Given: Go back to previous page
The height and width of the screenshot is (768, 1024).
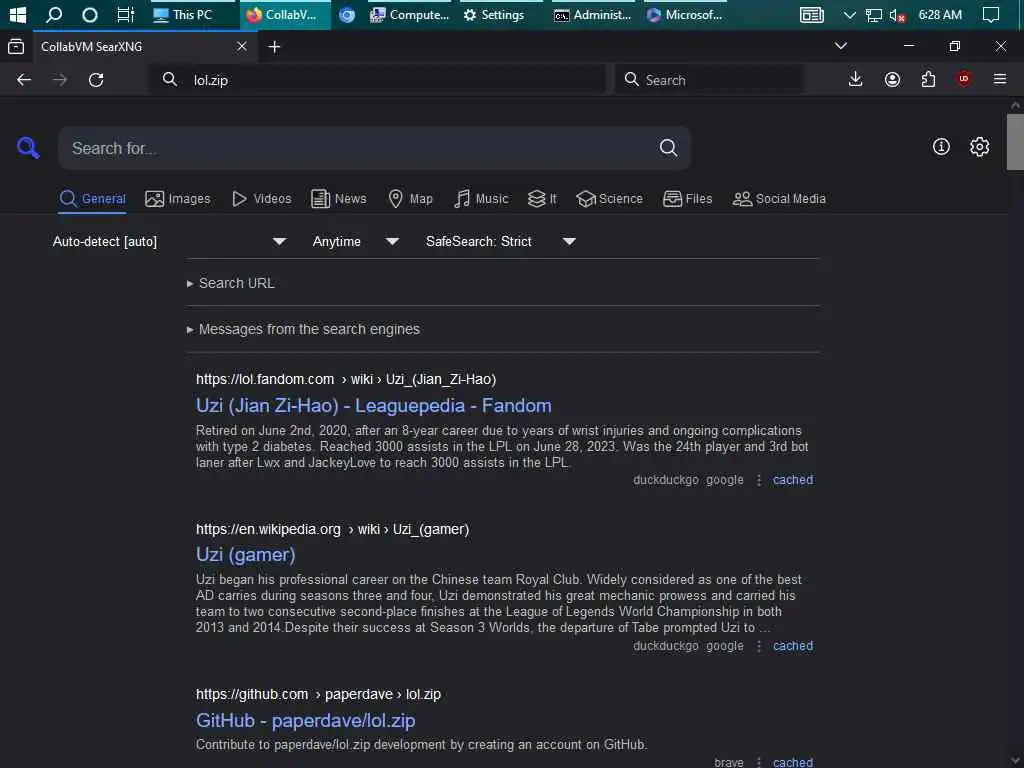Looking at the screenshot, I should pyautogui.click(x=24, y=80).
